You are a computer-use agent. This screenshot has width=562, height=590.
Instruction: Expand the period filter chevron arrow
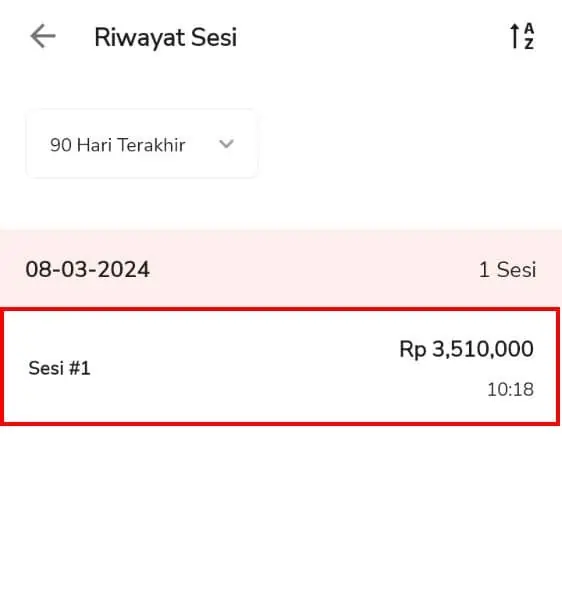(226, 144)
